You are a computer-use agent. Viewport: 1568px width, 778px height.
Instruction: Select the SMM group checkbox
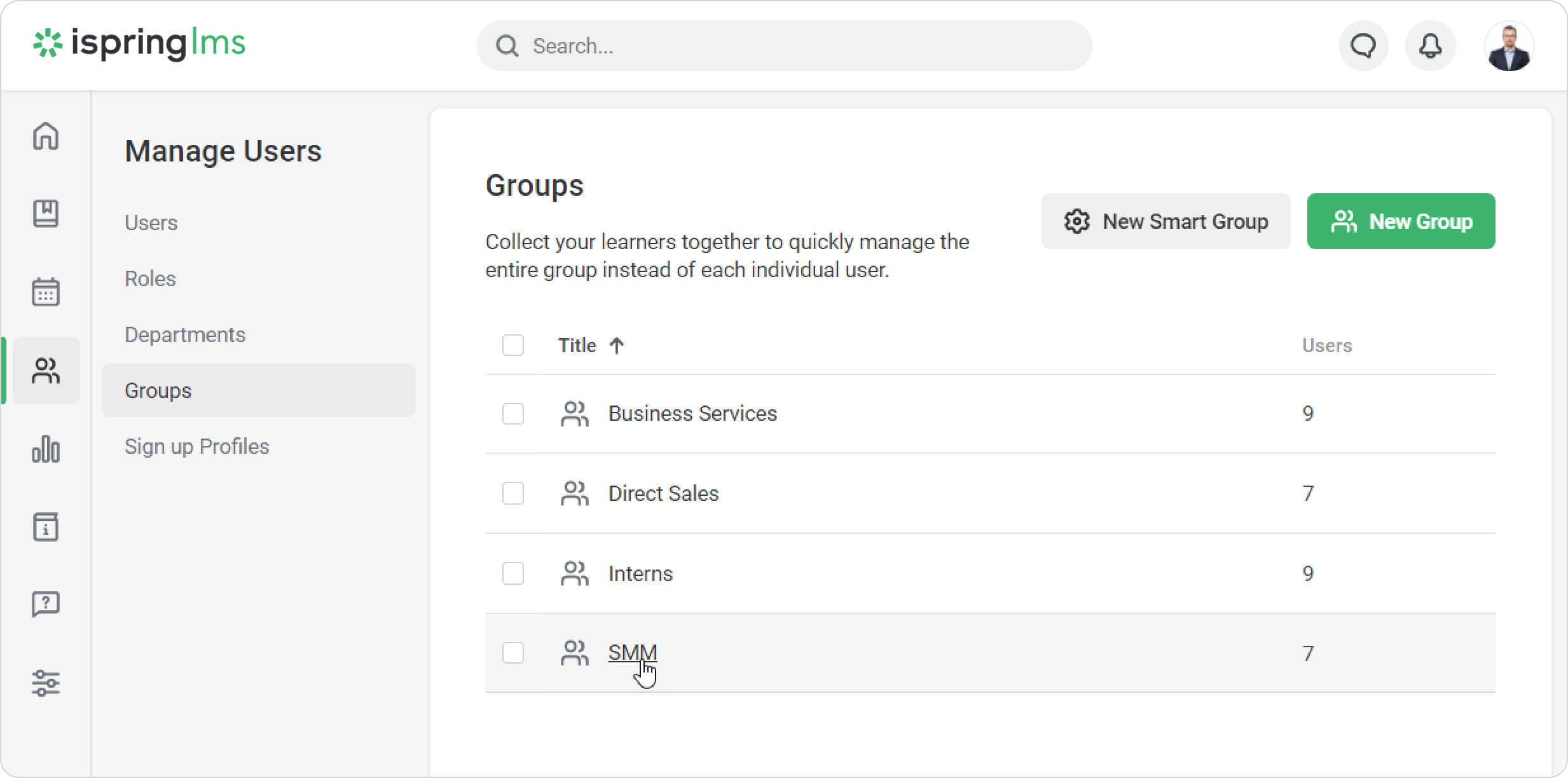click(x=513, y=653)
